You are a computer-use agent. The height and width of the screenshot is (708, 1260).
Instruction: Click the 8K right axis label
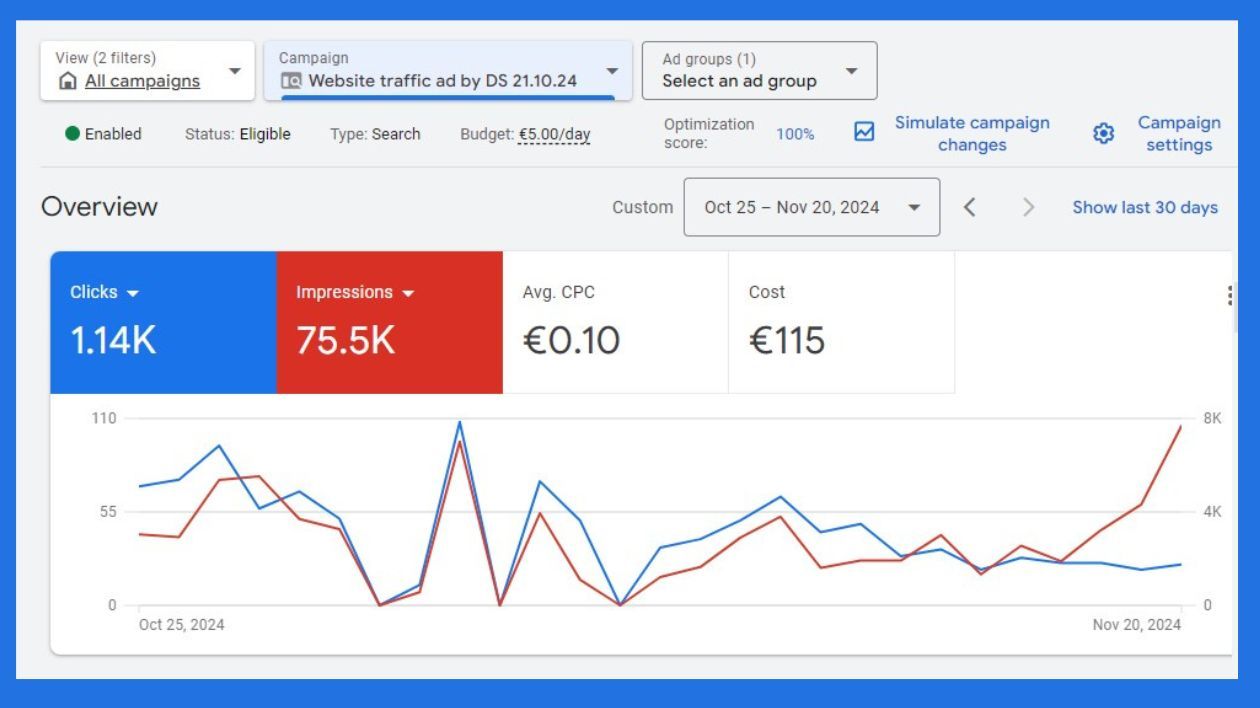[x=1212, y=418]
